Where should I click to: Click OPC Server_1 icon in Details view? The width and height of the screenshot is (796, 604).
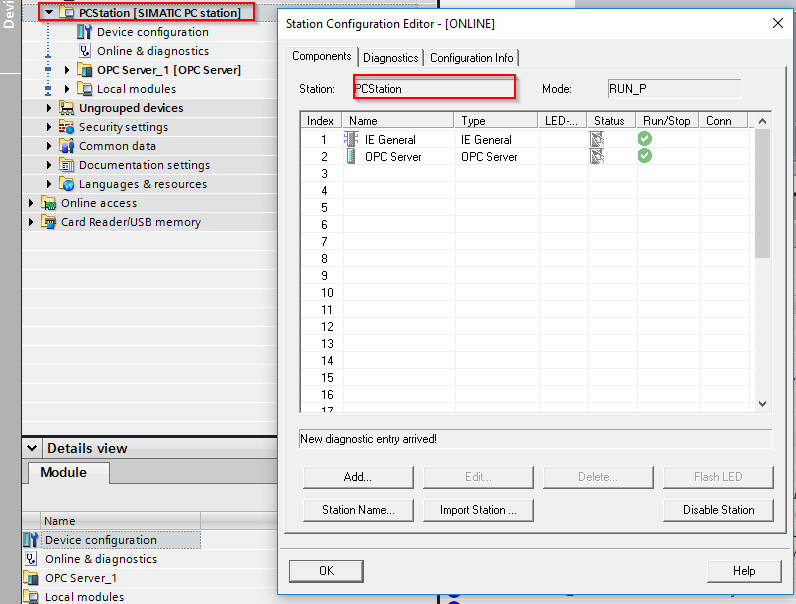point(31,578)
